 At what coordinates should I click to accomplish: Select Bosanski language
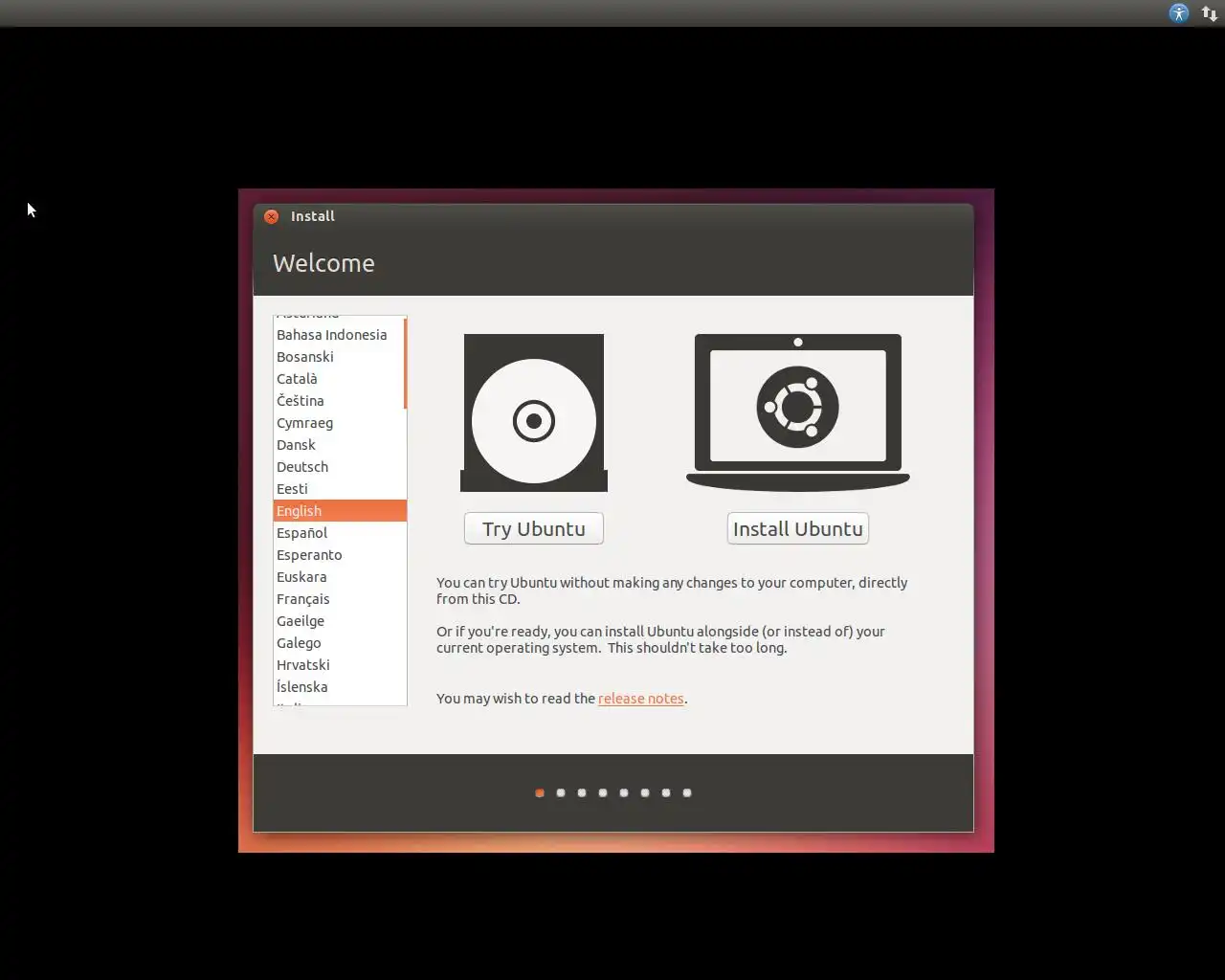340,357
